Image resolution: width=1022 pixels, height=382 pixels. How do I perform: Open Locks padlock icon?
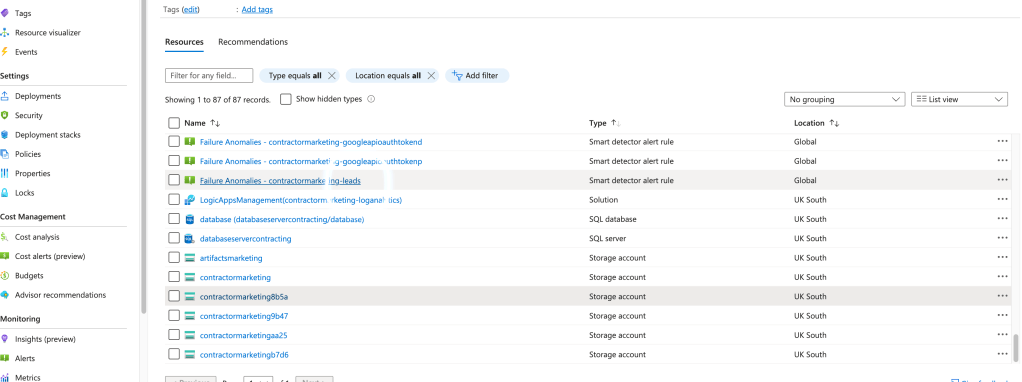click(x=5, y=193)
